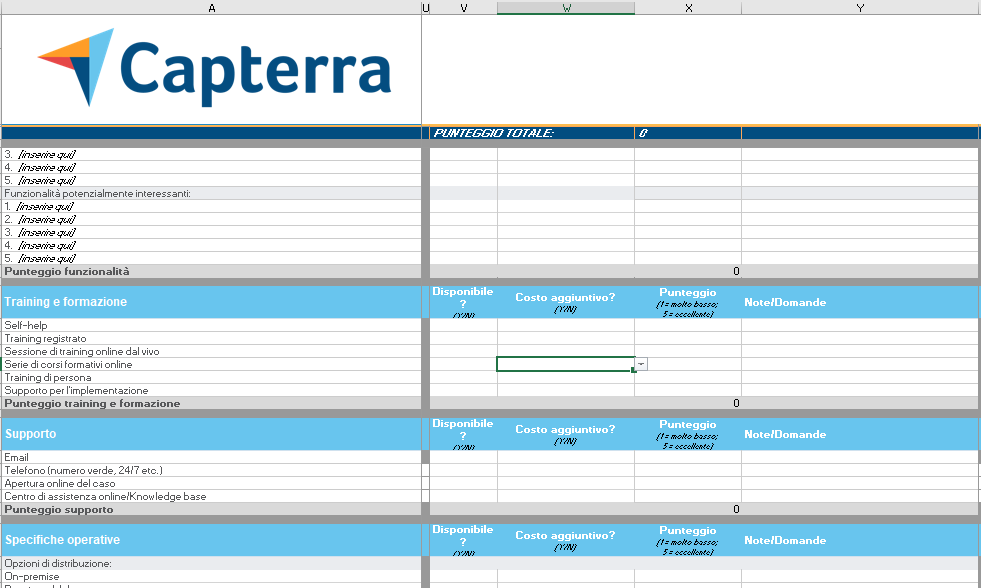Open the dropdown on the selected Disponibile cell

coord(639,363)
